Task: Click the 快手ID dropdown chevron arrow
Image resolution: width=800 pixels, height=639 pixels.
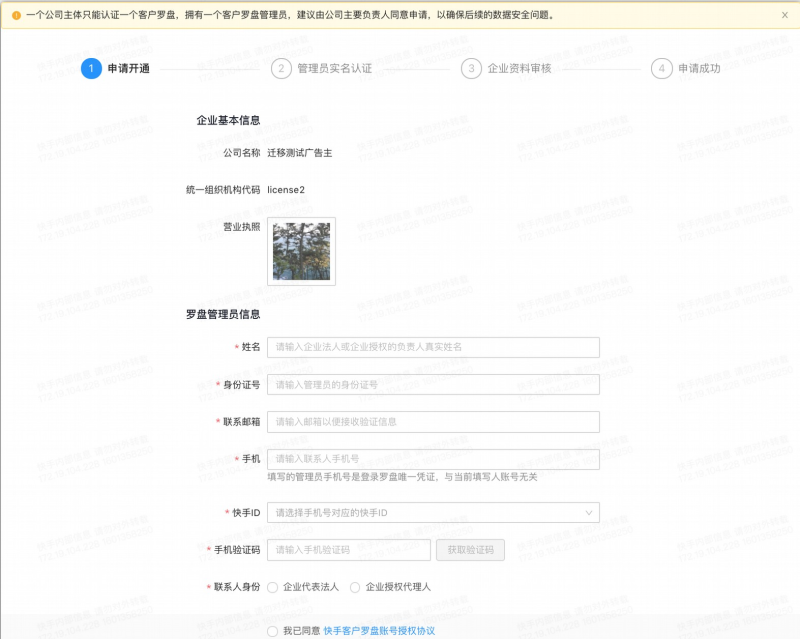Action: [588, 512]
